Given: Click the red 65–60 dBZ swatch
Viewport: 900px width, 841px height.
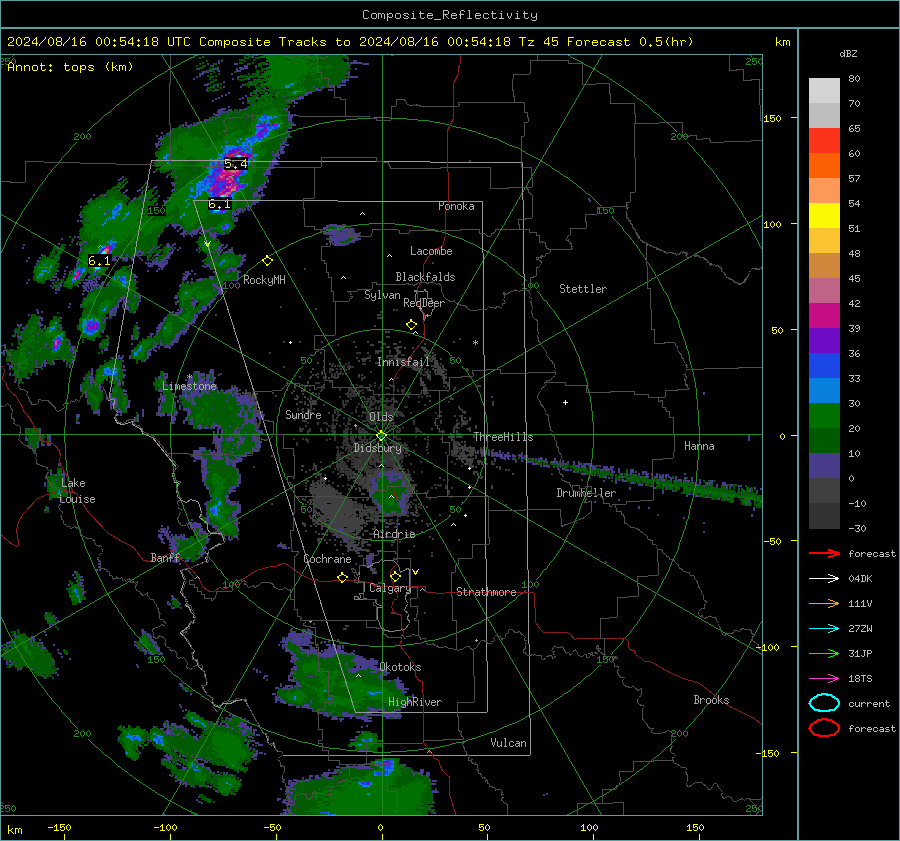Looking at the screenshot, I should click(824, 141).
